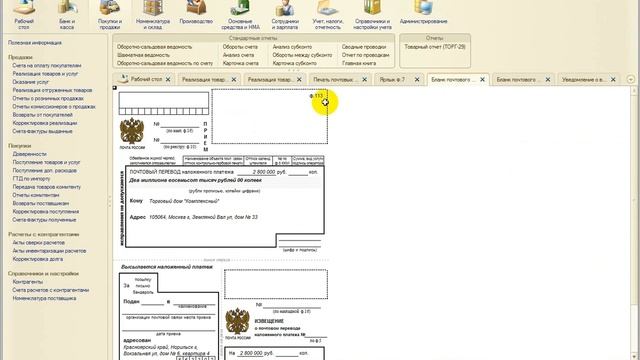Open Основные средства и НМА section
The image size is (640, 360).
(240, 15)
